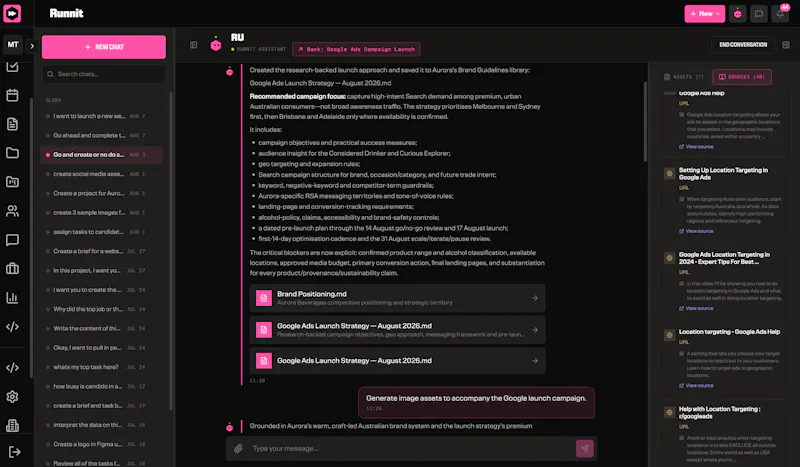Open the notifications bell icon
The image size is (800, 467).
coord(780,14)
